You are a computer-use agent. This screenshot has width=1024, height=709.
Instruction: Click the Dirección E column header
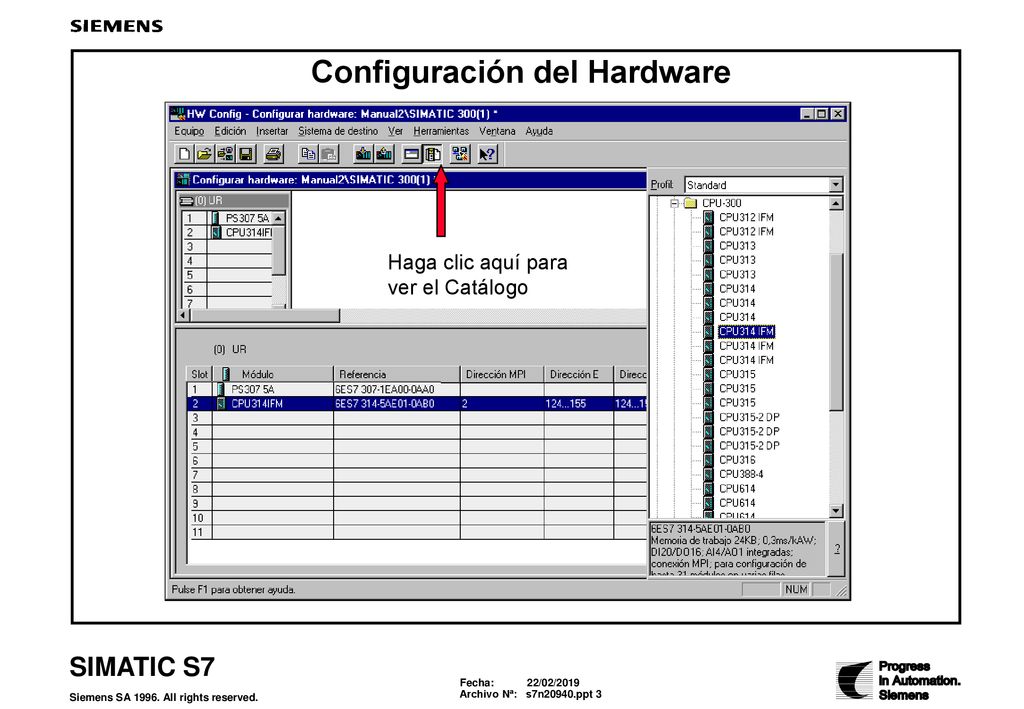coord(579,374)
